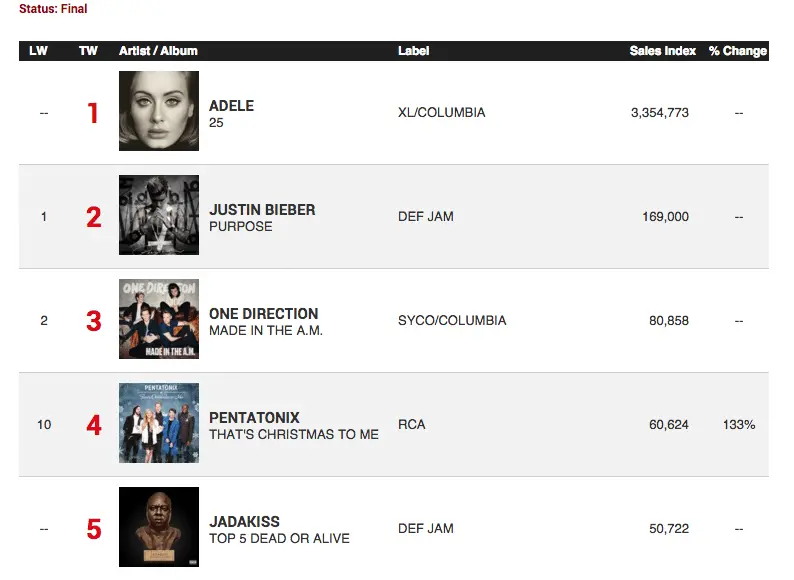
Task: Select MADE IN THE A.M. album title
Action: 265,330
